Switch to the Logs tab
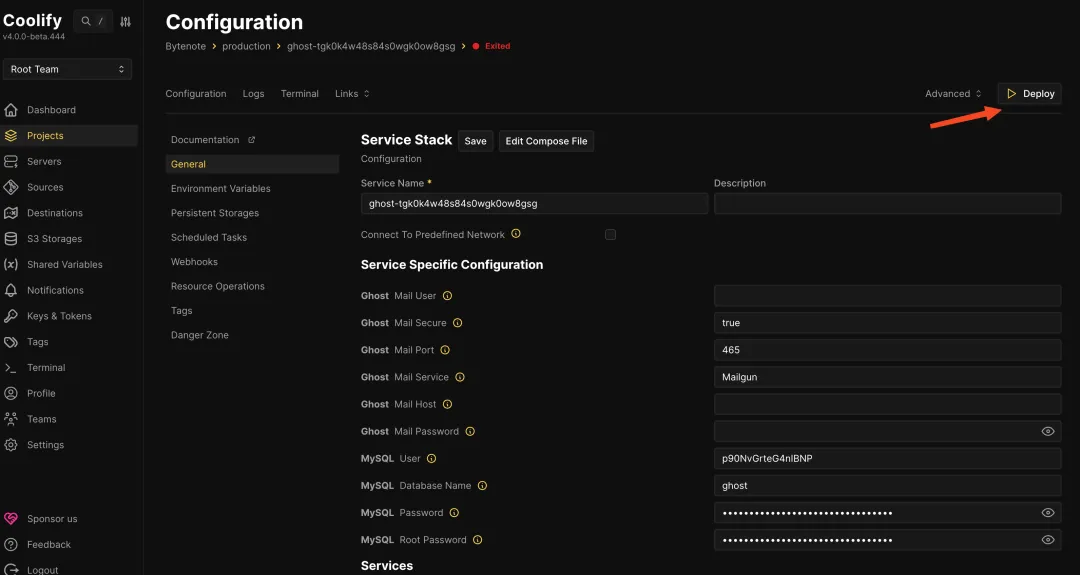Screen dimensions: 1080x575 253,94
